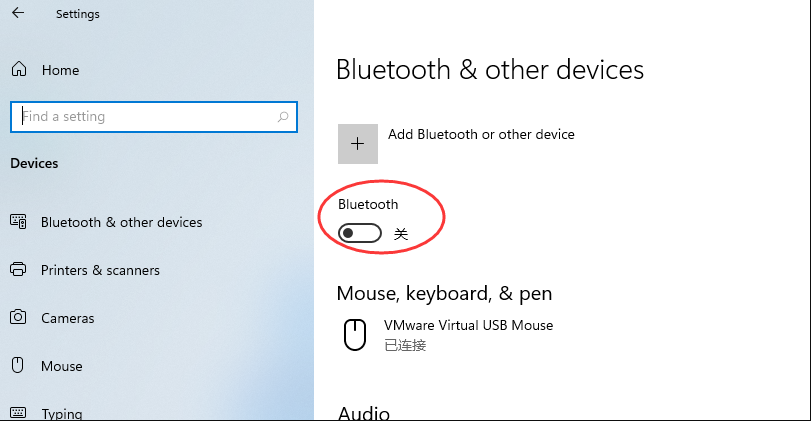Turn on the Bluetooth toggle switch
The height and width of the screenshot is (421, 811).
[x=360, y=233]
